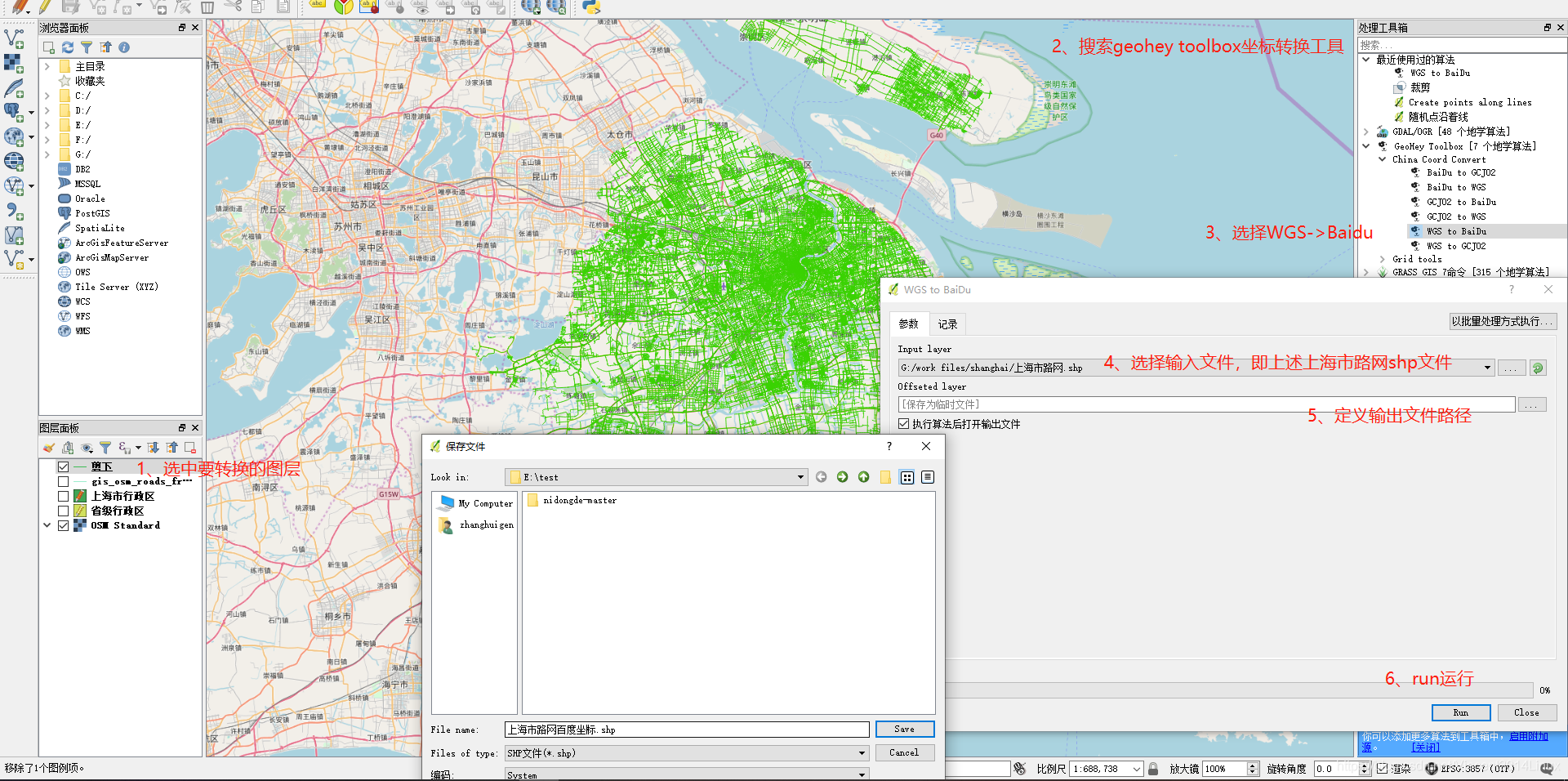The height and width of the screenshot is (781, 1568).
Task: Open layer styling brush in layers panel
Action: click(x=49, y=448)
